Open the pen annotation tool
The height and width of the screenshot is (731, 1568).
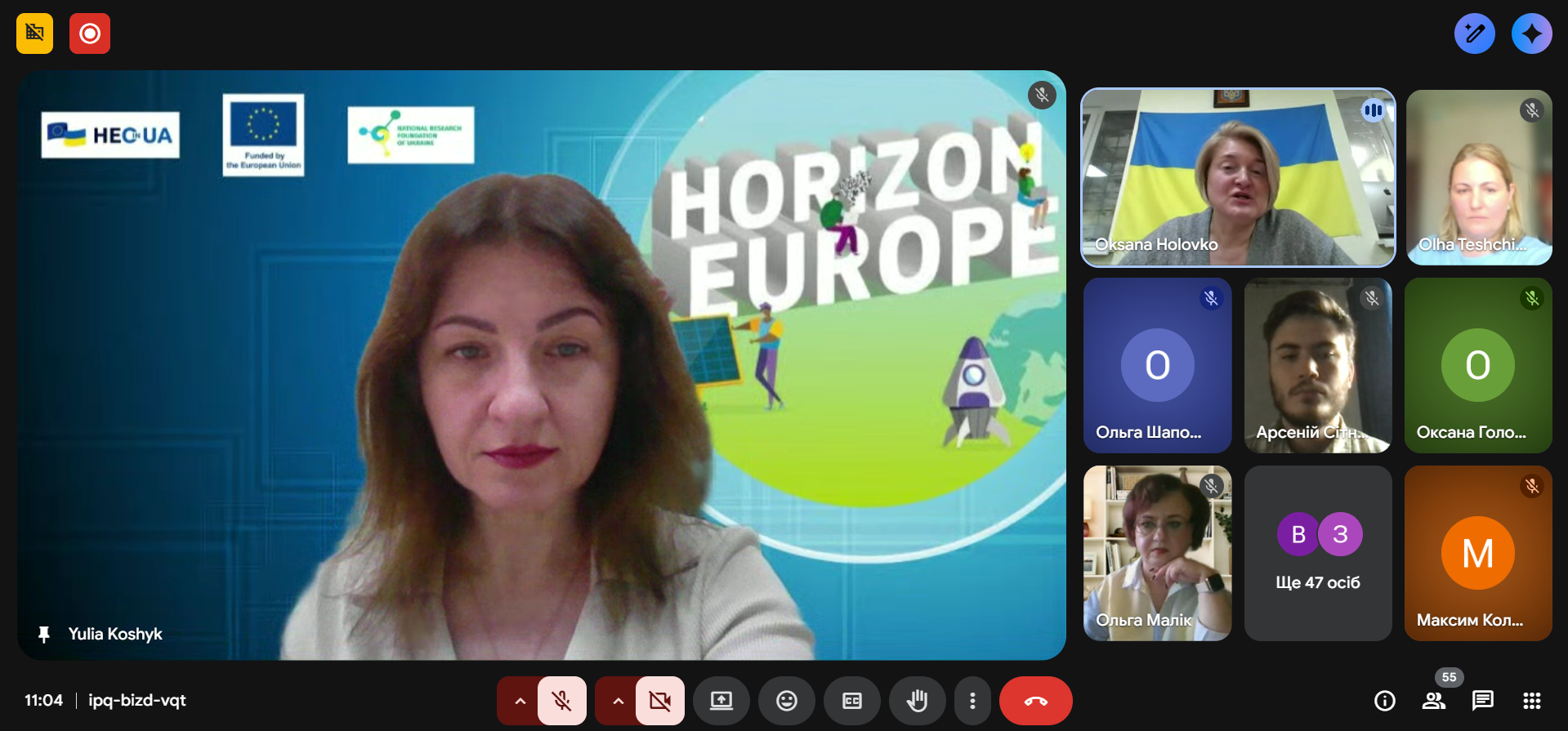point(1474,33)
